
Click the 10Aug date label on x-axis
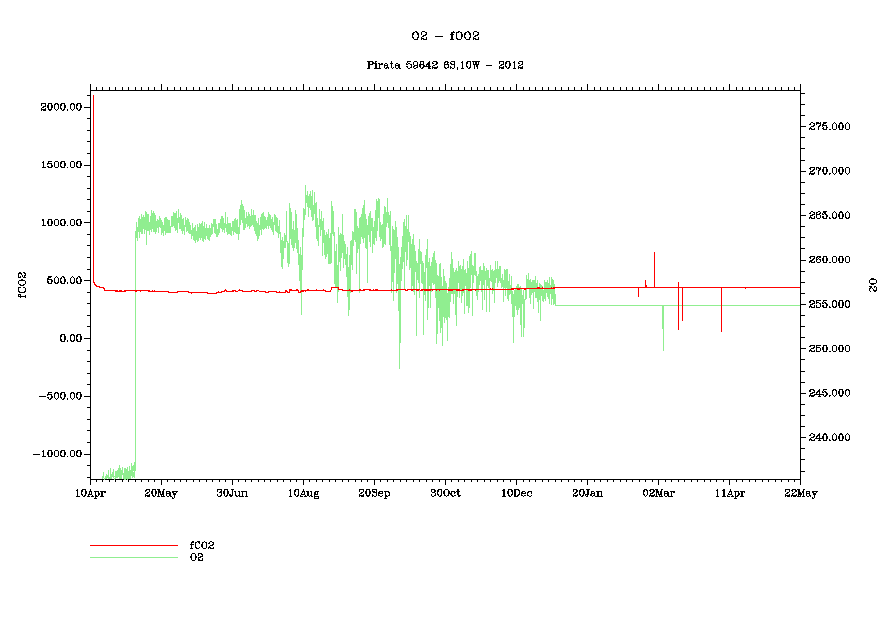pos(303,493)
